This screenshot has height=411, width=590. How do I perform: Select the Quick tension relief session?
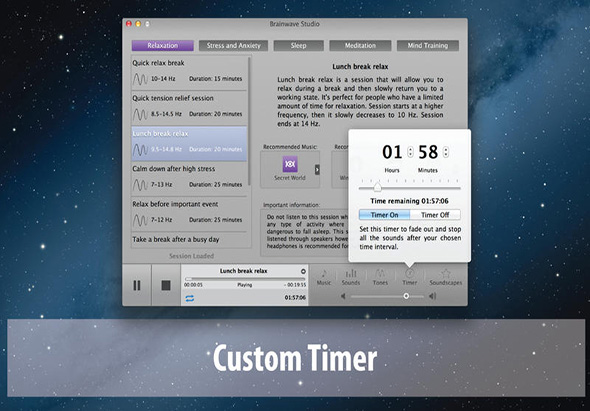(189, 108)
